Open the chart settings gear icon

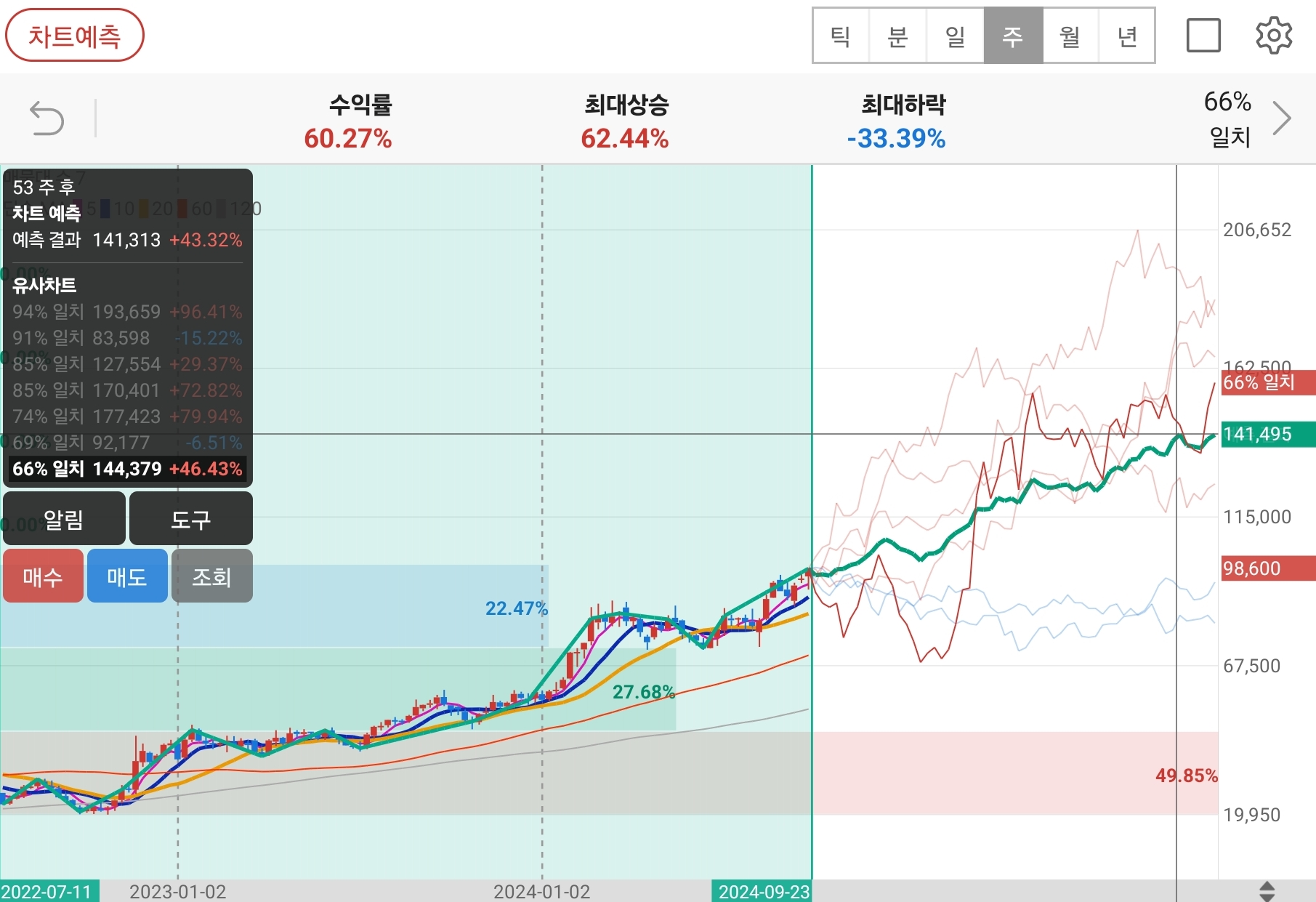pos(1274,36)
